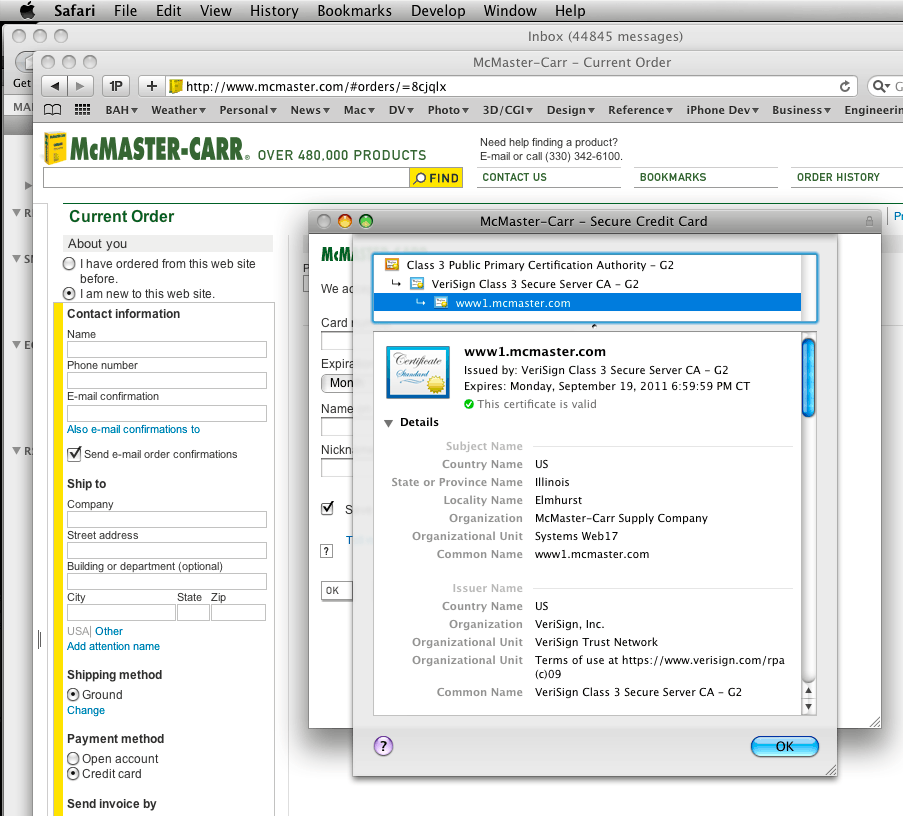This screenshot has width=903, height=816.
Task: Click the split divider handle below certificate chain
Action: (x=594, y=326)
